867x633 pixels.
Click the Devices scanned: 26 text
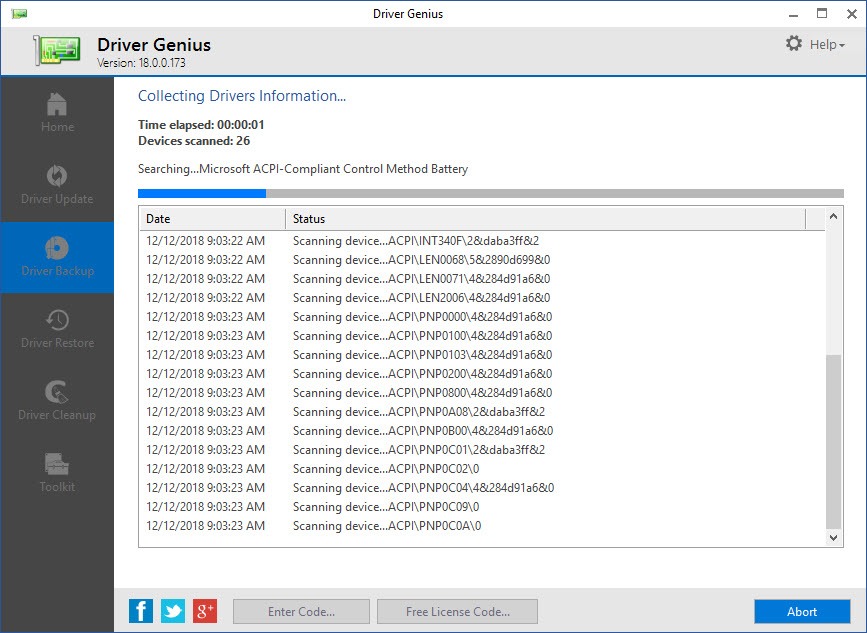194,141
